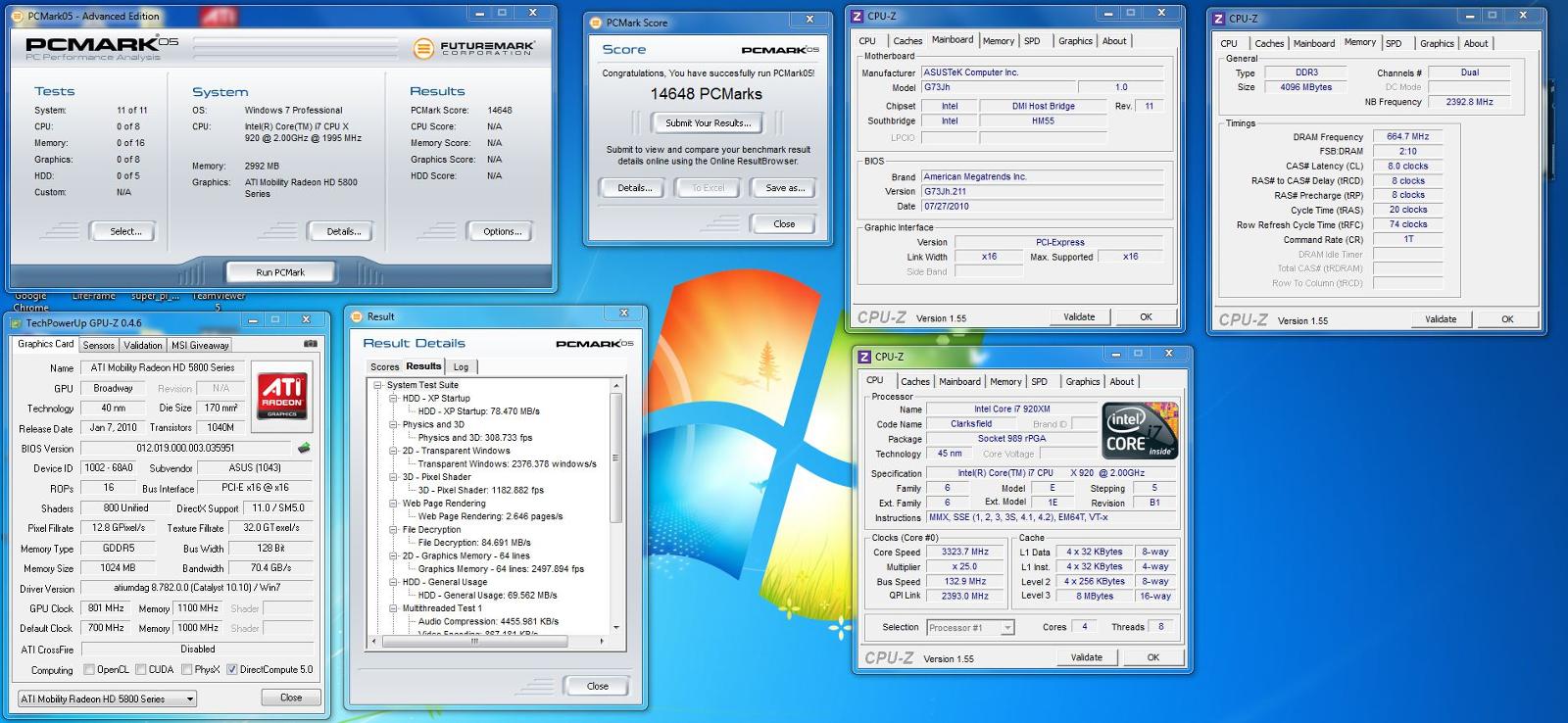
Task: Click the Core Speed value in CPU-Z
Action: point(965,552)
